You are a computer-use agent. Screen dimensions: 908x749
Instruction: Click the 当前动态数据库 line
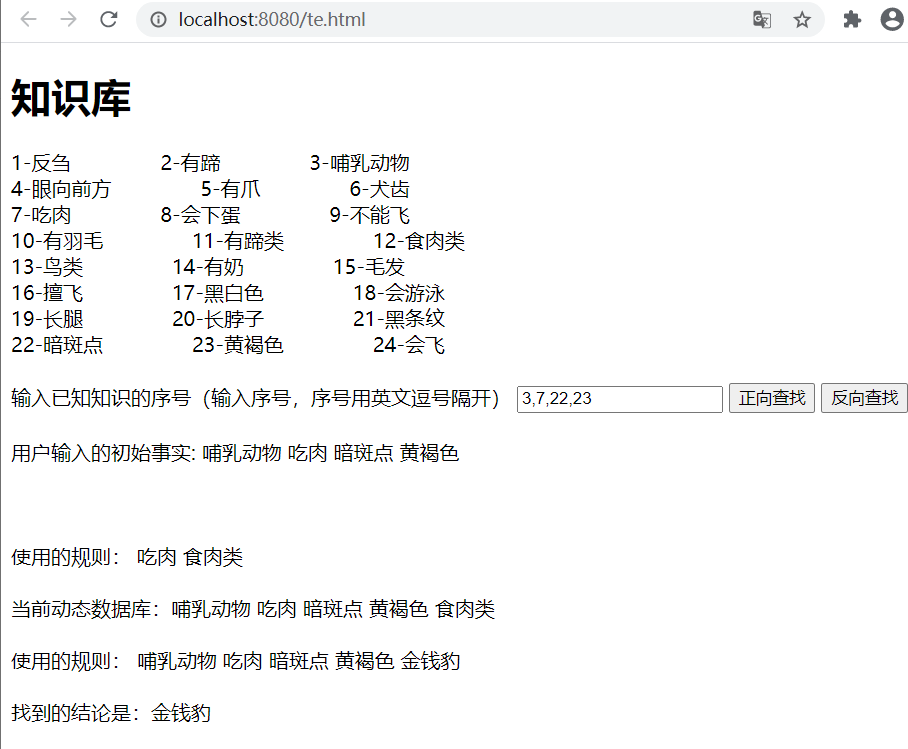pos(253,610)
